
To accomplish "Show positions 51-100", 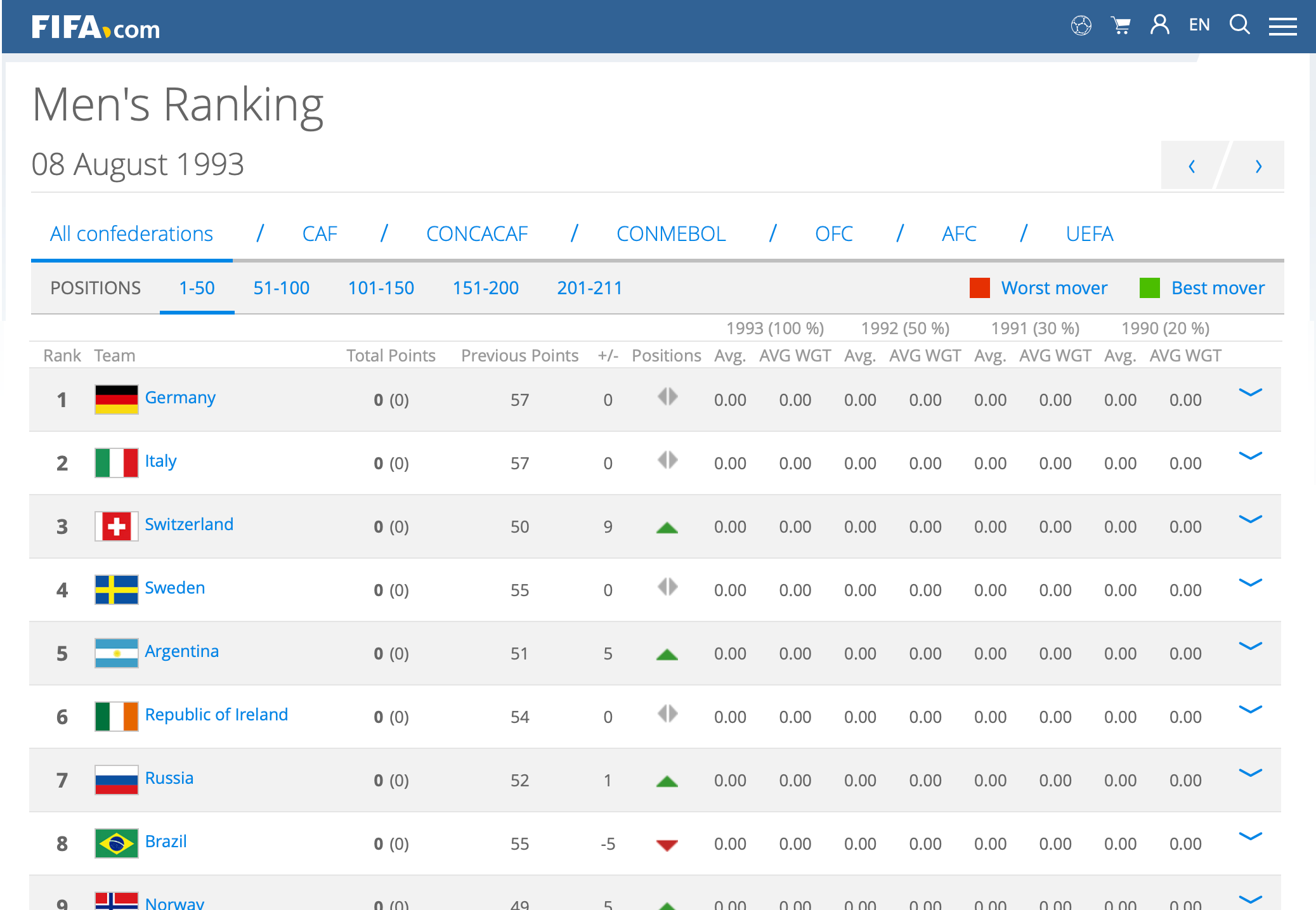I will [x=282, y=288].
